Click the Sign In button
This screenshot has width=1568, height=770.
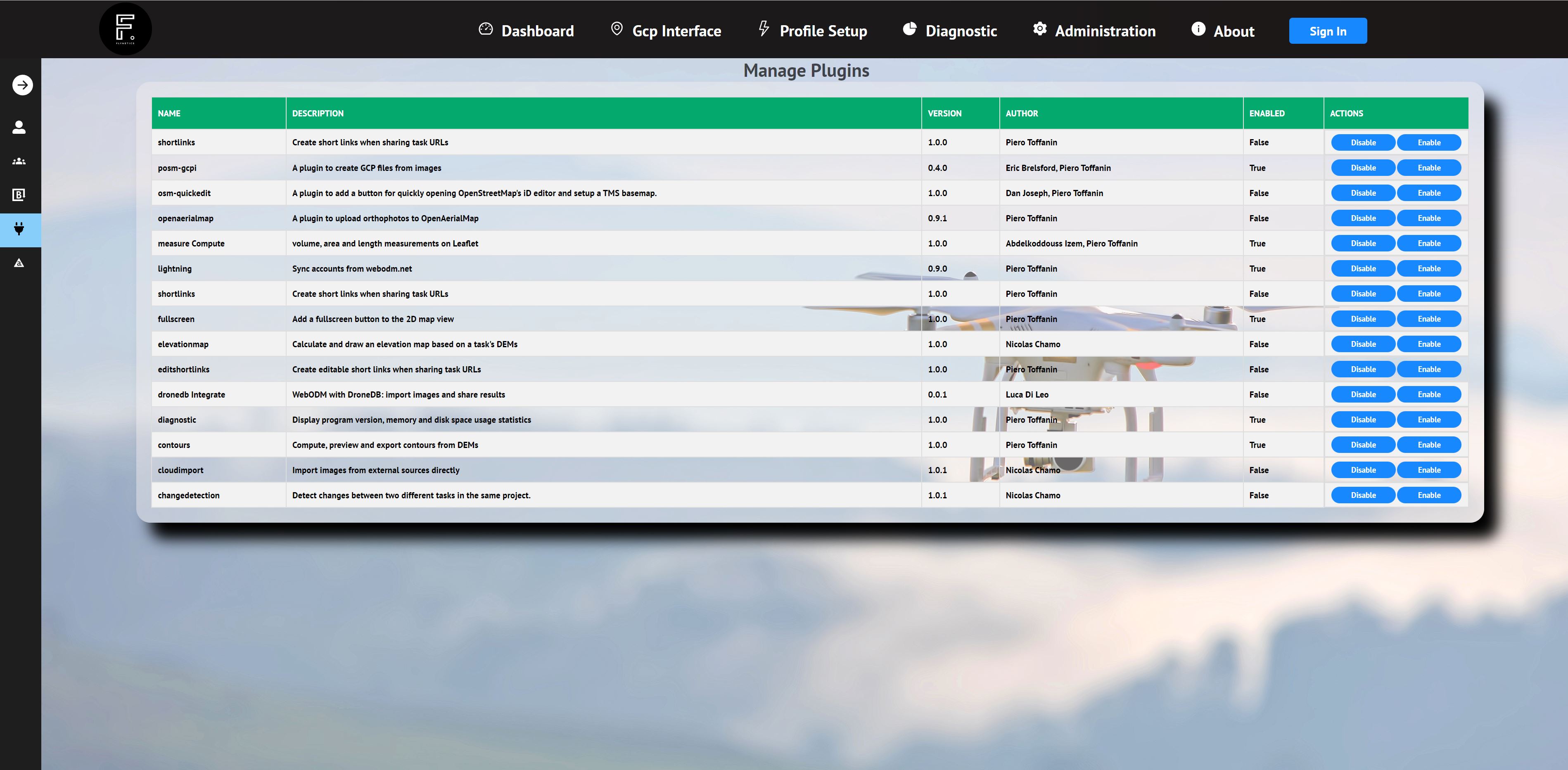click(1327, 31)
